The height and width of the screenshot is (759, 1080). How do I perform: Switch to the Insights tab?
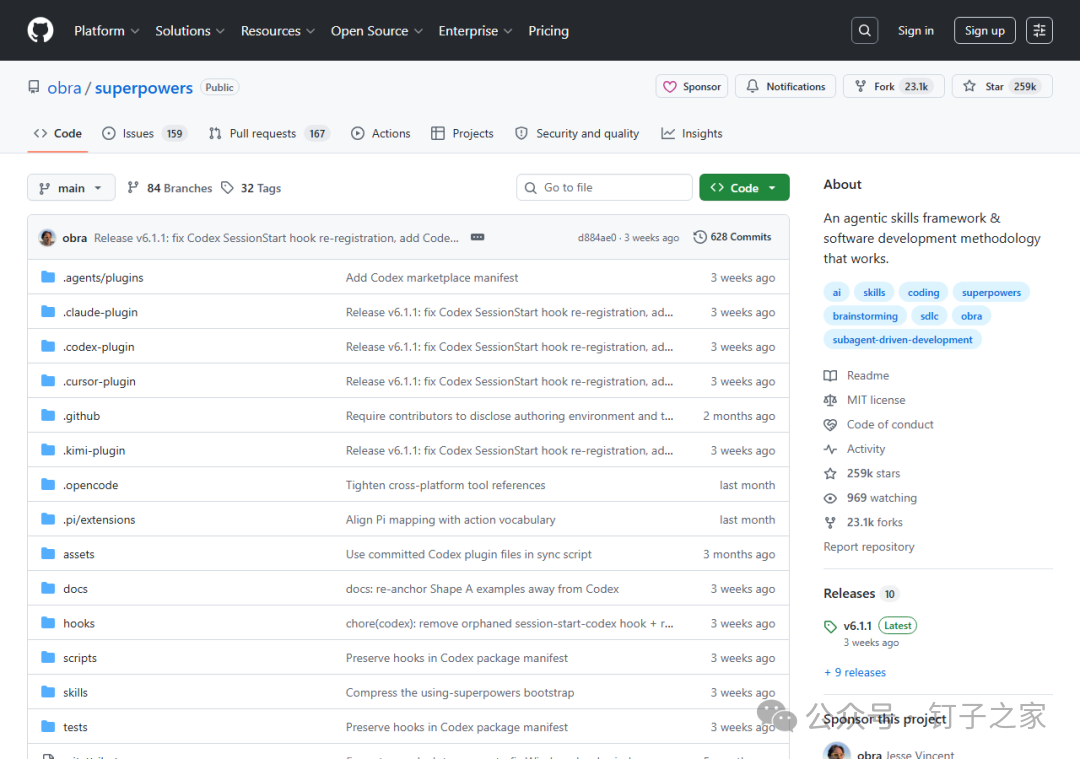coord(692,134)
